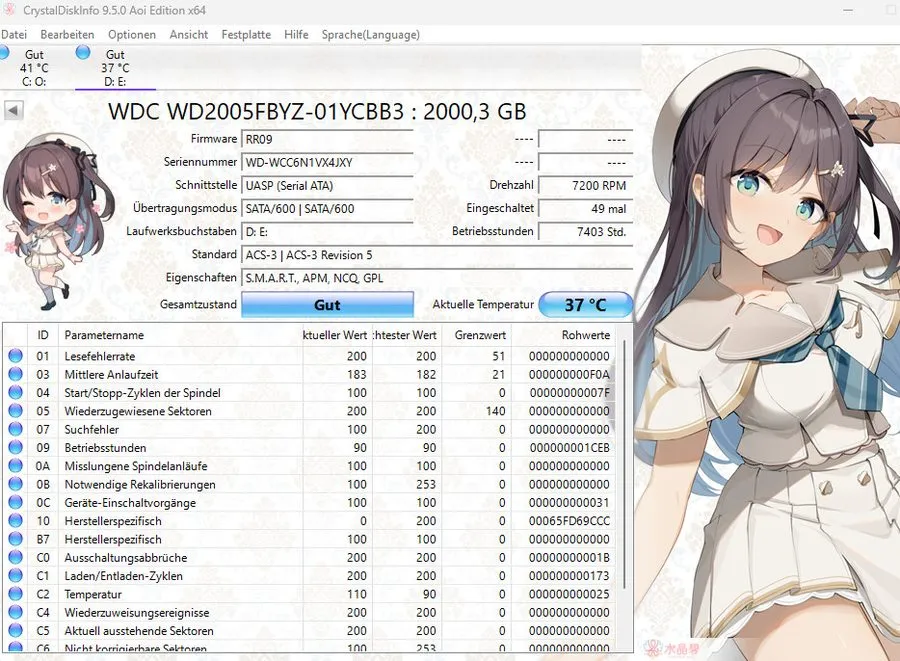Click the status orb for Lesefehlerrate
This screenshot has height=661, width=900.
tap(15, 356)
